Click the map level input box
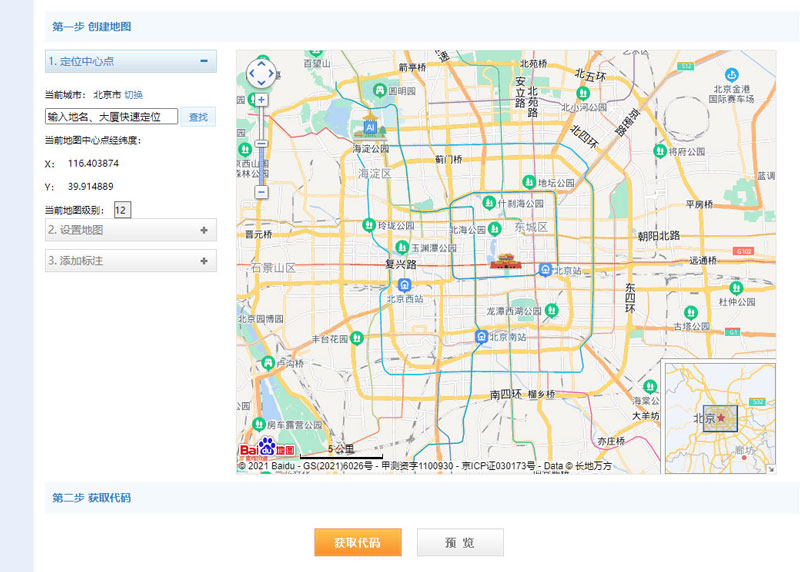 pyautogui.click(x=122, y=210)
